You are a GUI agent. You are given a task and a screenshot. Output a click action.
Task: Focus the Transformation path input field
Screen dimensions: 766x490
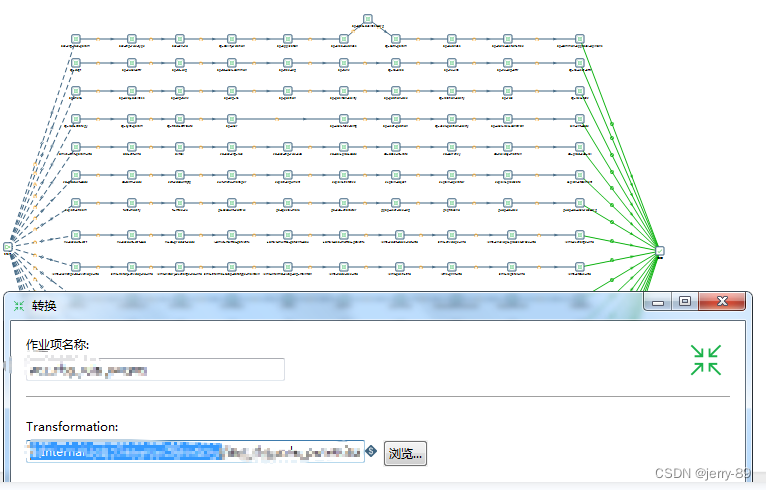(x=195, y=451)
